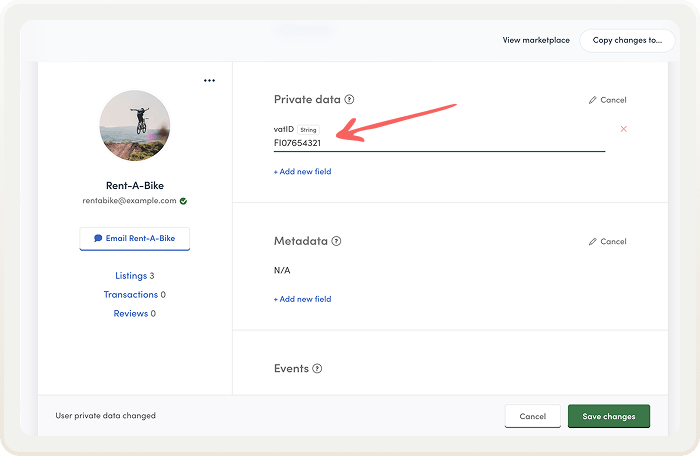The image size is (700, 456).
Task: Click the String type badge next to vatID
Action: (x=308, y=130)
